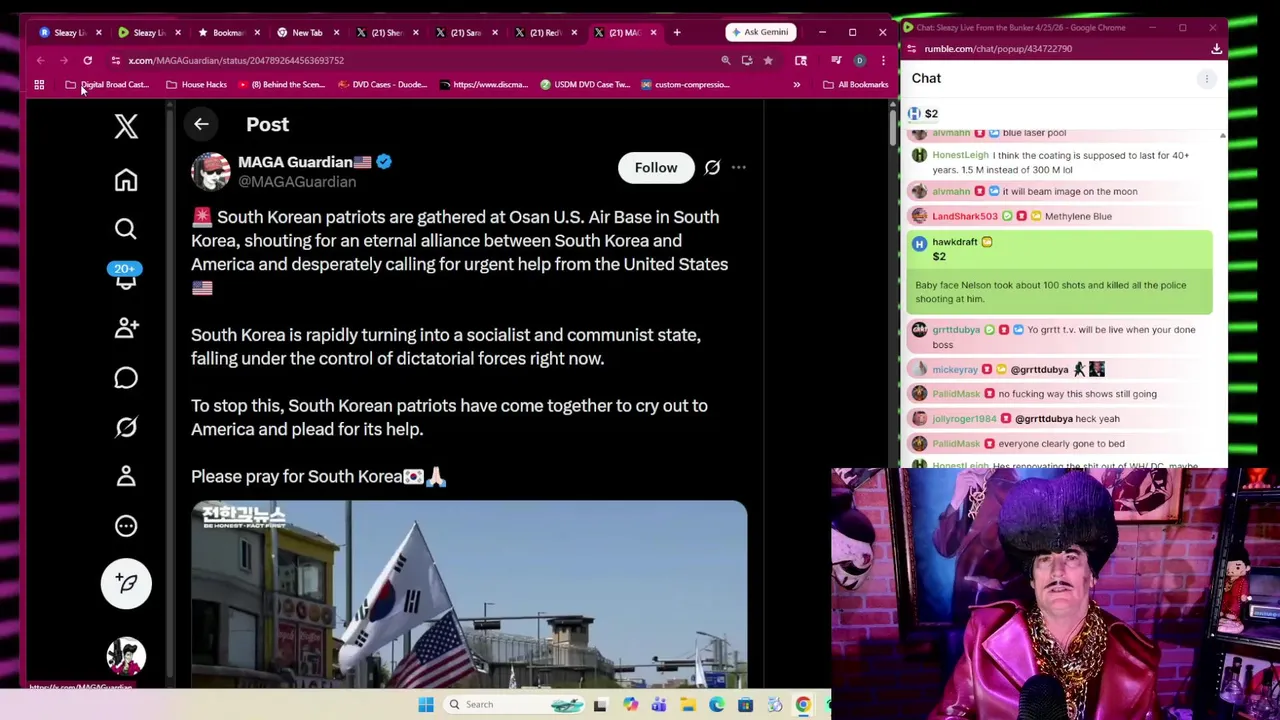Click Grok explain icon next to Follow
This screenshot has width=1280, height=720.
coord(712,167)
